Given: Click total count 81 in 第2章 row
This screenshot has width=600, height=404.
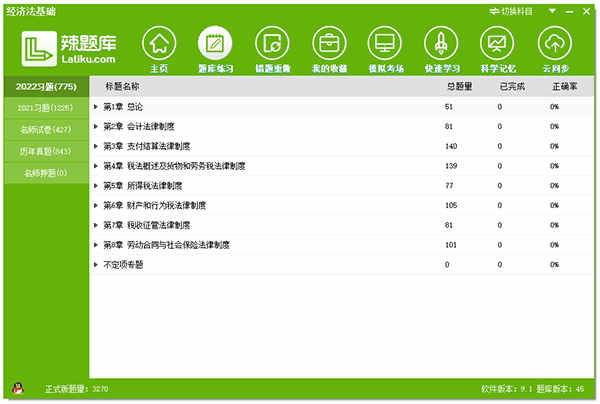Looking at the screenshot, I should tap(449, 126).
